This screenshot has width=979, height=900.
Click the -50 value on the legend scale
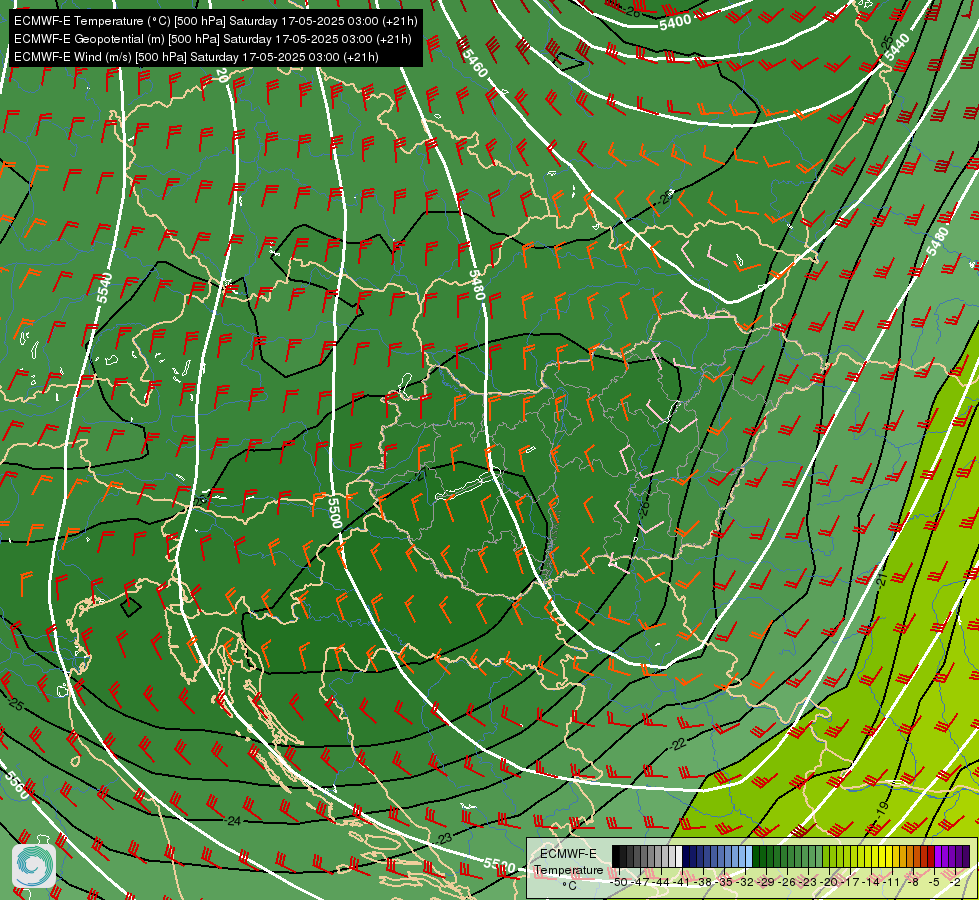(619, 883)
